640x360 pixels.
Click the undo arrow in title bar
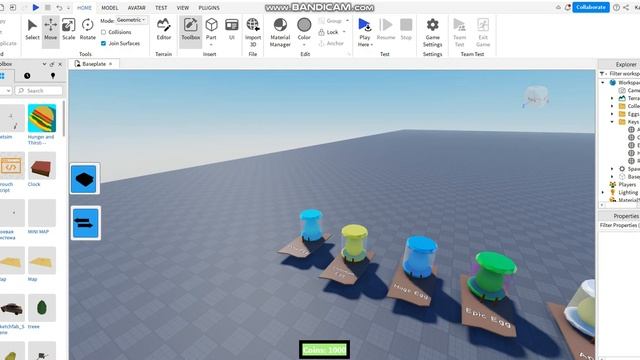tap(59, 7)
